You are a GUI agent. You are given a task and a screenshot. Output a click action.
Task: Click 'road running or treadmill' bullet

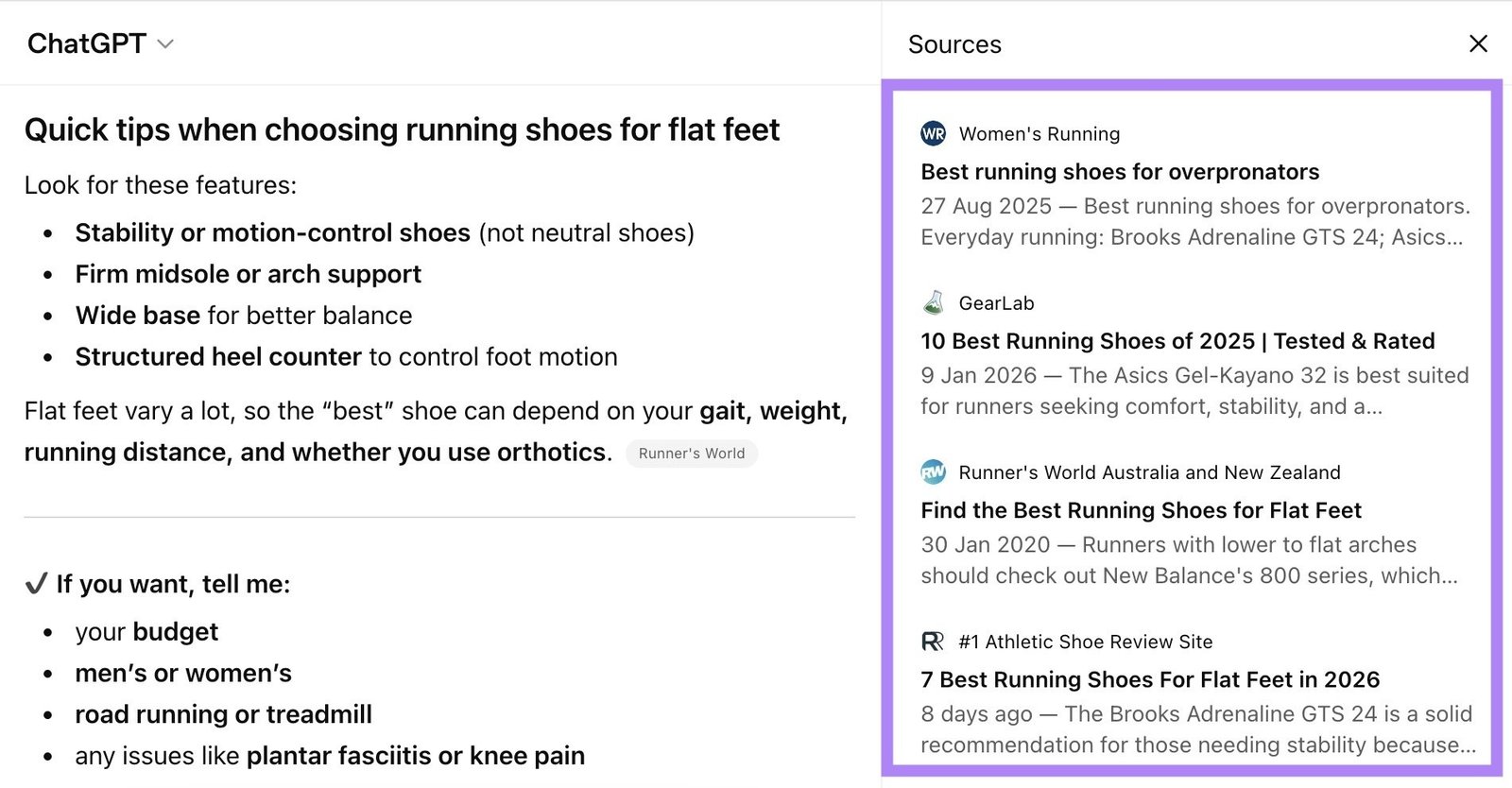tap(224, 714)
